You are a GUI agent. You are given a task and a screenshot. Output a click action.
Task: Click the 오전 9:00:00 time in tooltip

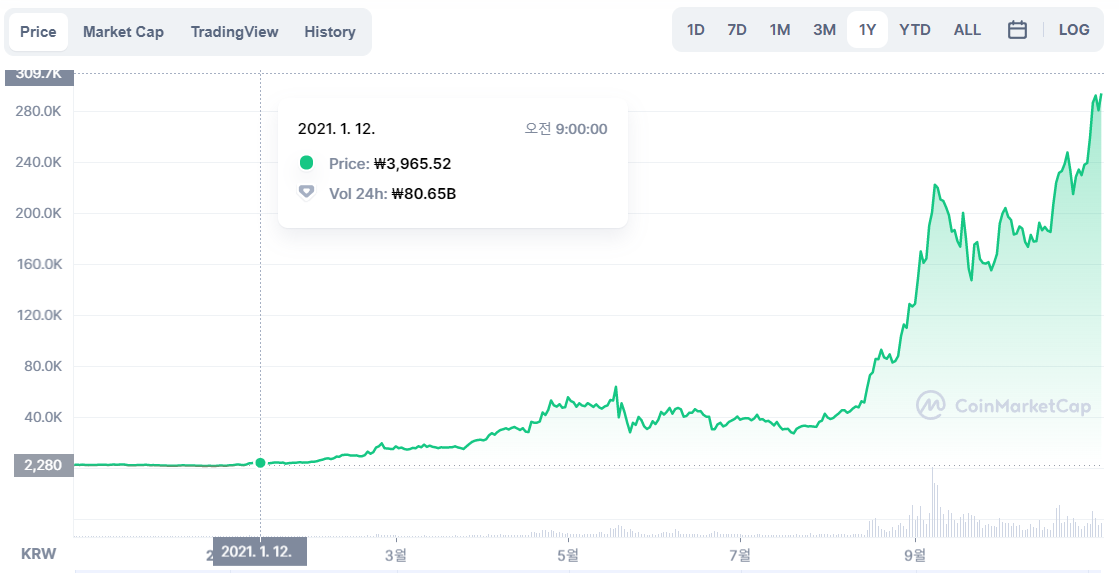pos(566,129)
